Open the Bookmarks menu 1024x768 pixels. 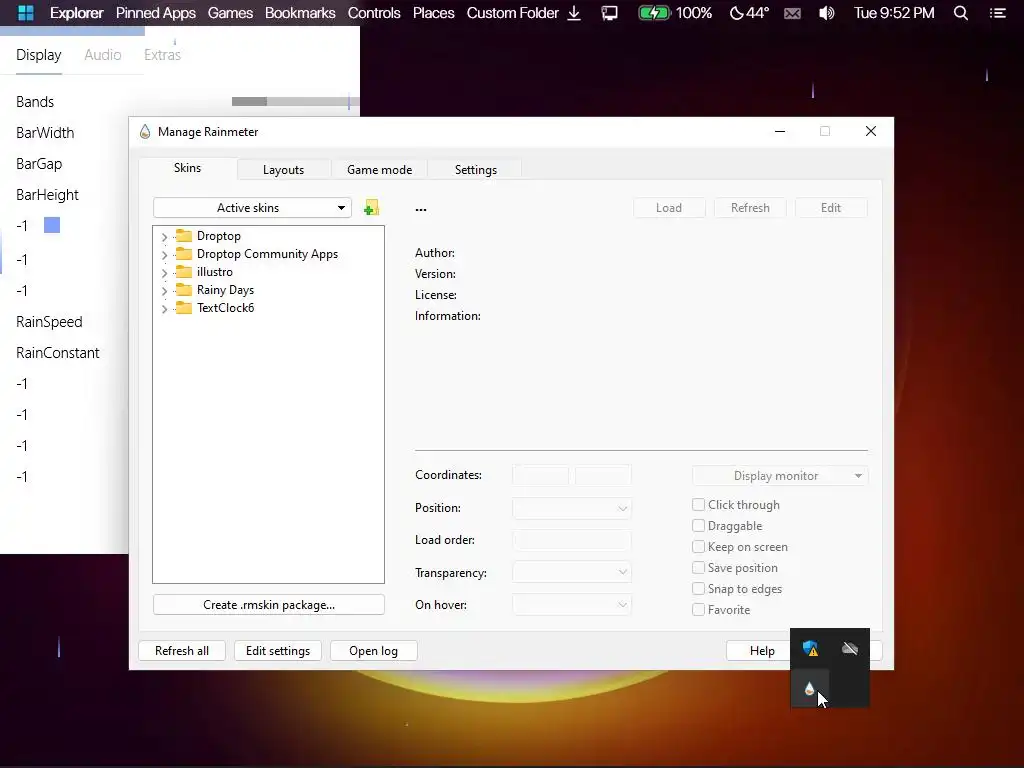coord(300,13)
